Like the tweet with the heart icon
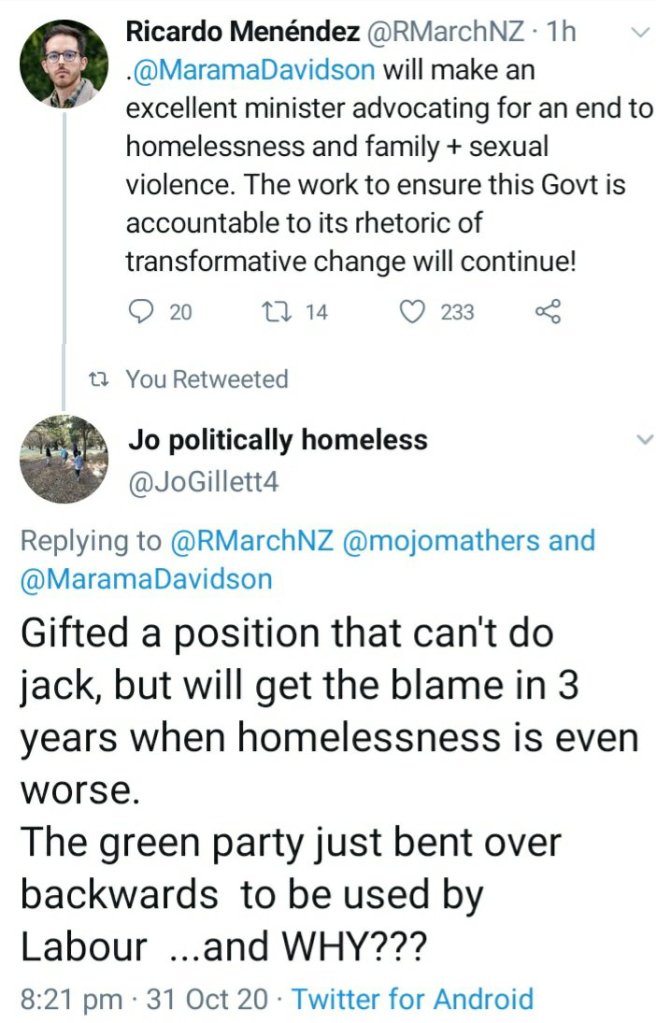The width and height of the screenshot is (656, 1023). pyautogui.click(x=411, y=312)
